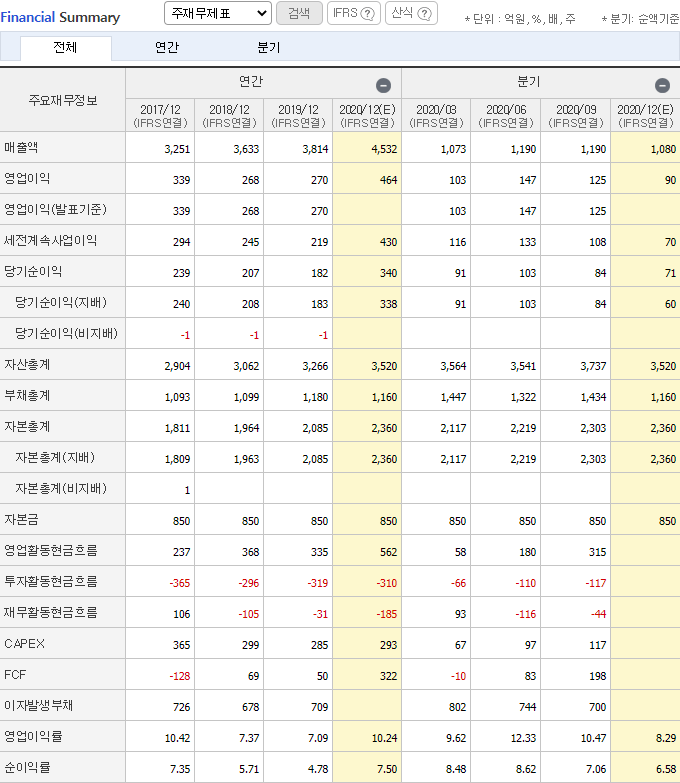Select the 2019/12 column header

pos(298,116)
